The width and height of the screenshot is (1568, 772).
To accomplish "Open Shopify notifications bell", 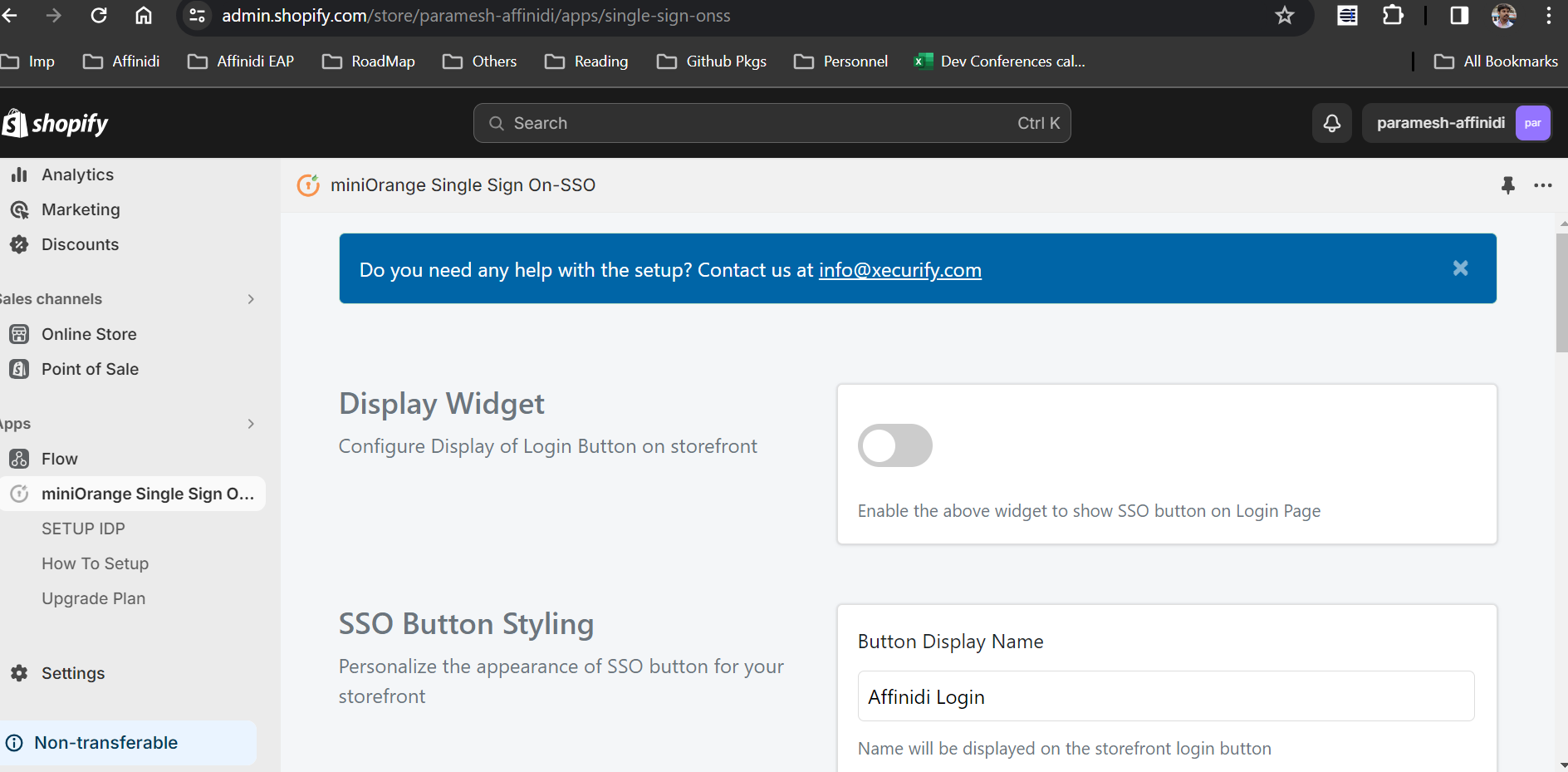I will coord(1332,123).
